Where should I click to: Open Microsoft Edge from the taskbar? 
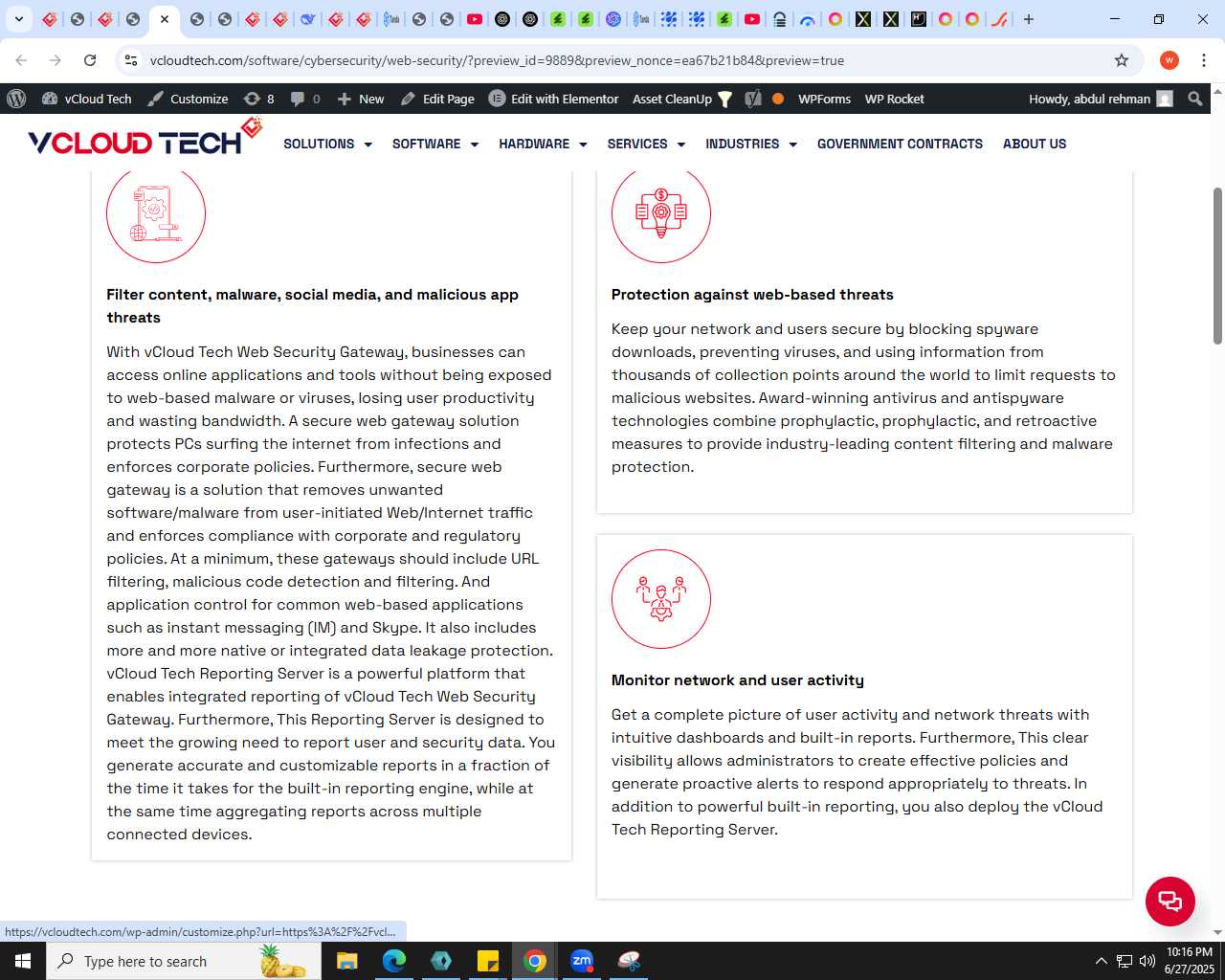click(394, 961)
